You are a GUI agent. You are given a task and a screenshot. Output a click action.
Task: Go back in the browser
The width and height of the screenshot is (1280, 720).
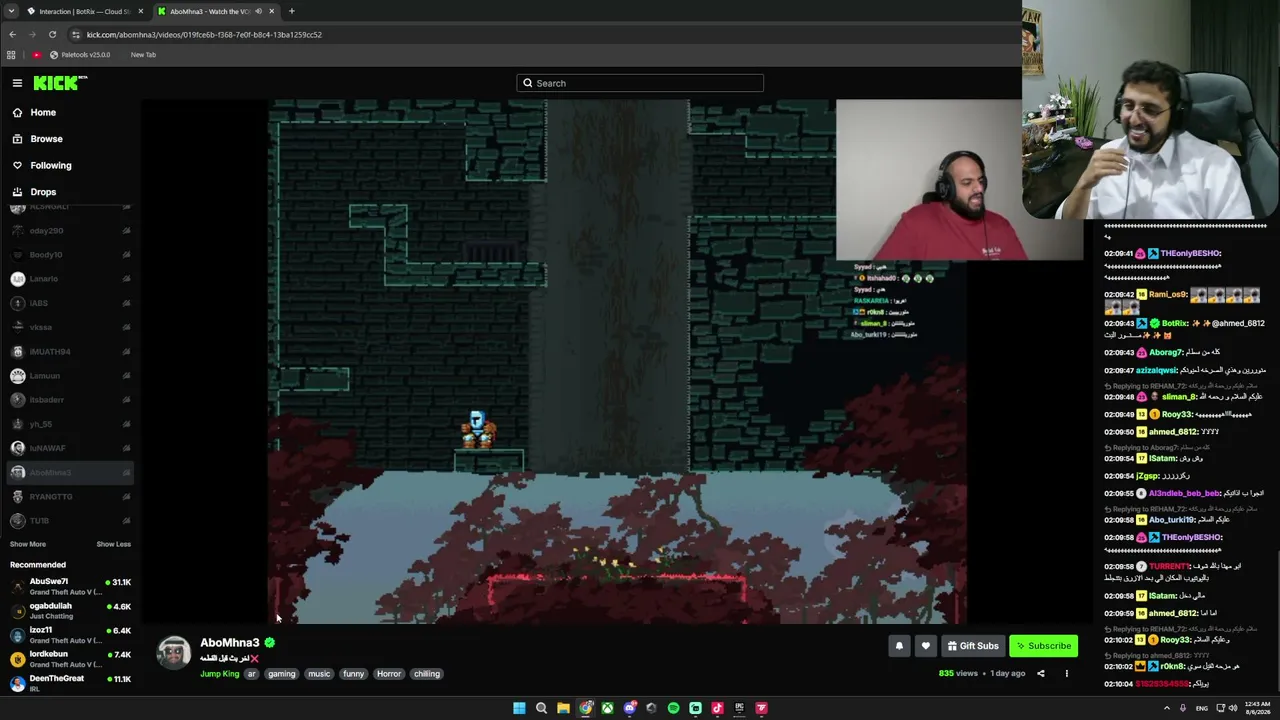point(12,34)
